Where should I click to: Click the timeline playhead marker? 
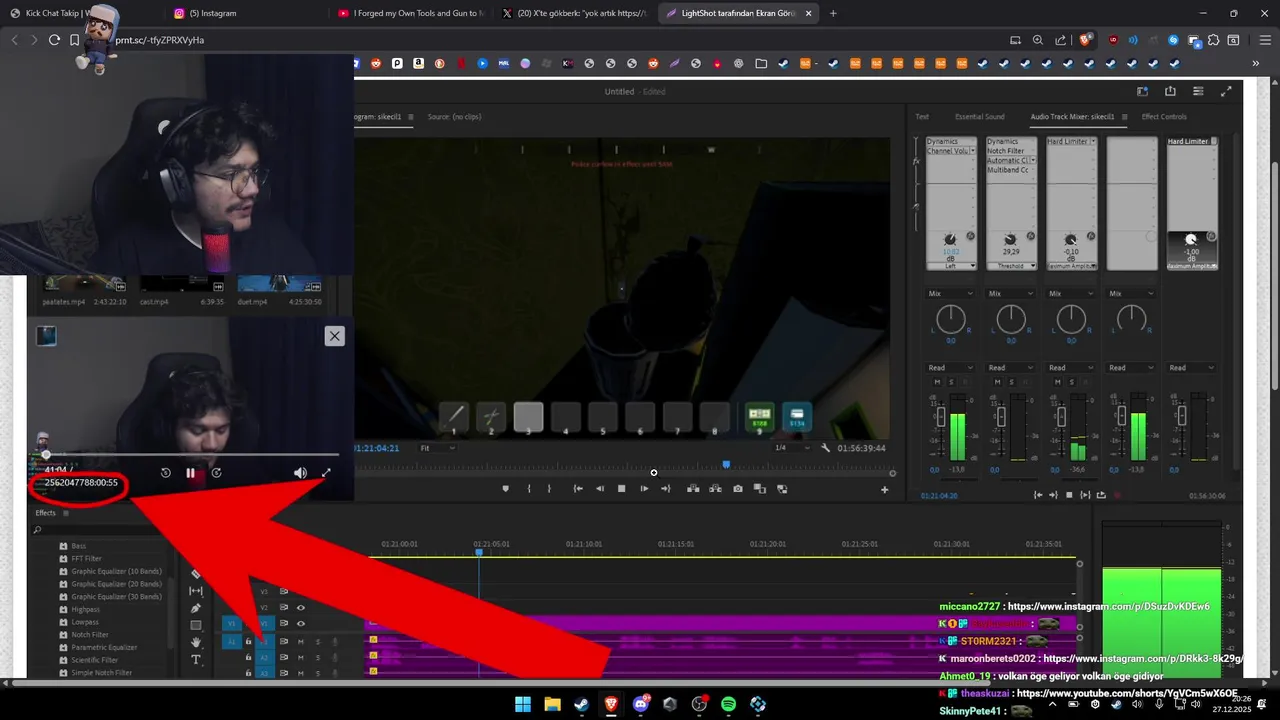click(479, 552)
